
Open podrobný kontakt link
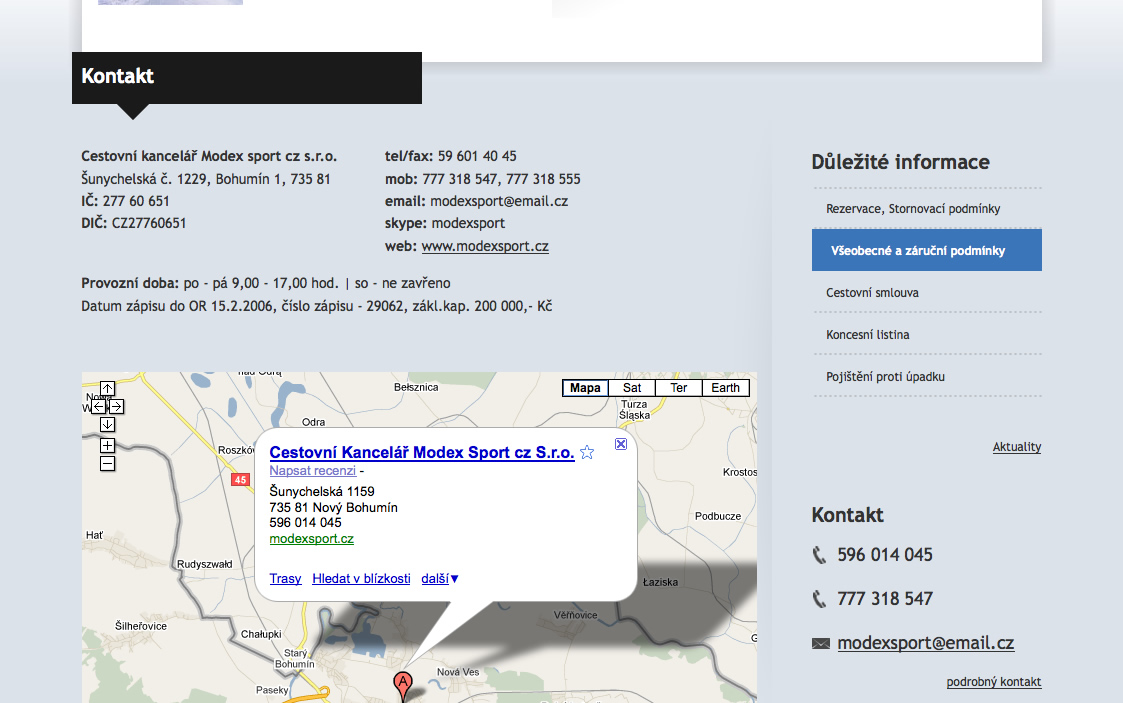993,682
